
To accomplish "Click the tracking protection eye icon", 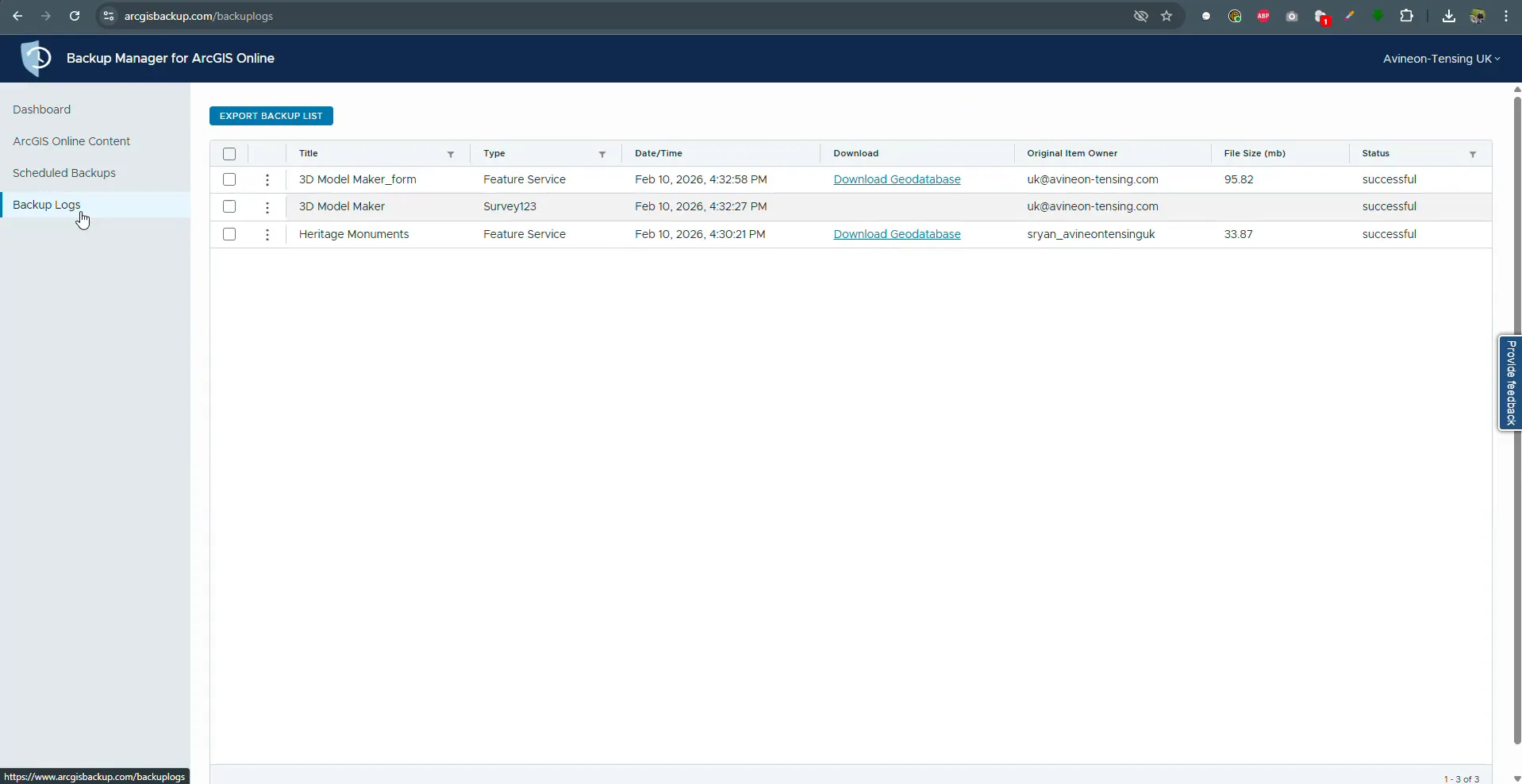I will click(x=1141, y=16).
